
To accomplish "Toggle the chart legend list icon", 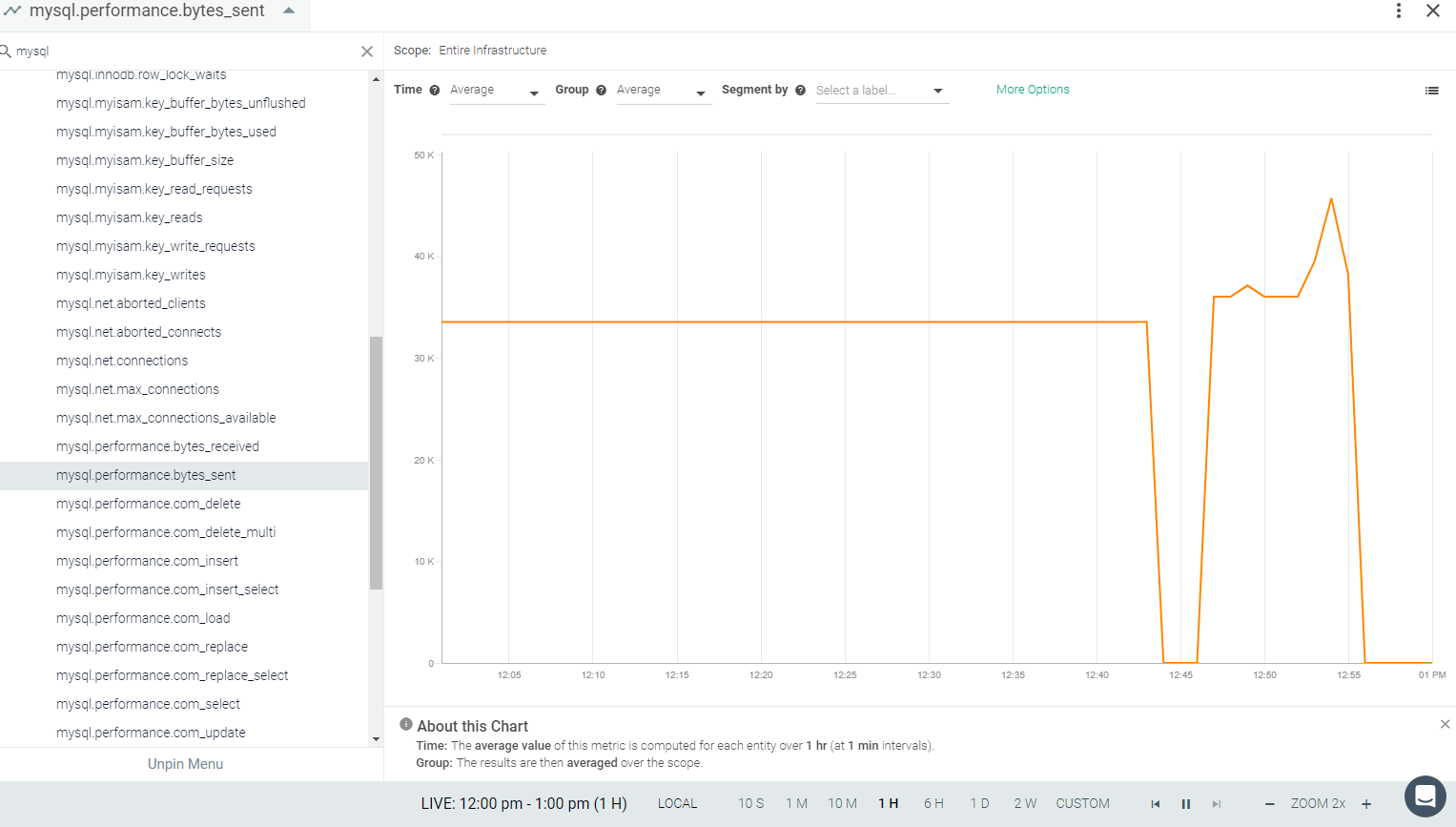I will (x=1431, y=91).
